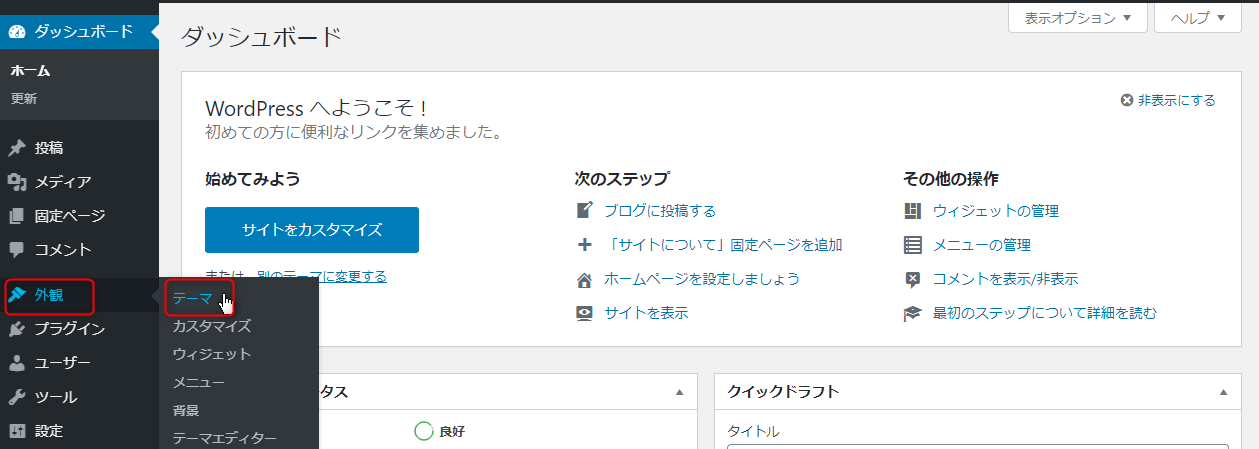Click the widget icon next to ウィジェットの管理
This screenshot has height=449, width=1259.
click(x=912, y=211)
